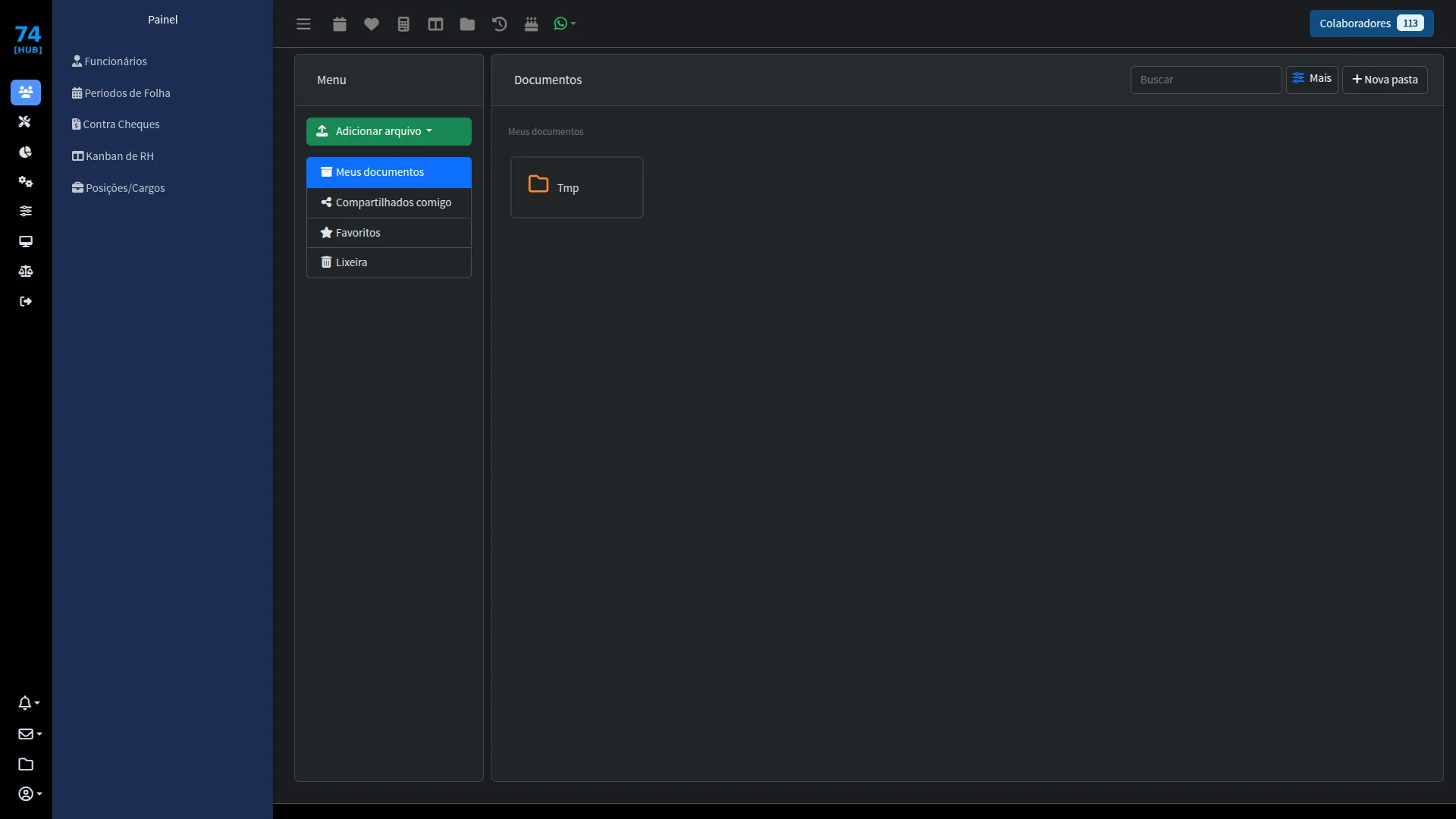Open Lixeira in Menu list
The height and width of the screenshot is (819, 1456).
[389, 262]
